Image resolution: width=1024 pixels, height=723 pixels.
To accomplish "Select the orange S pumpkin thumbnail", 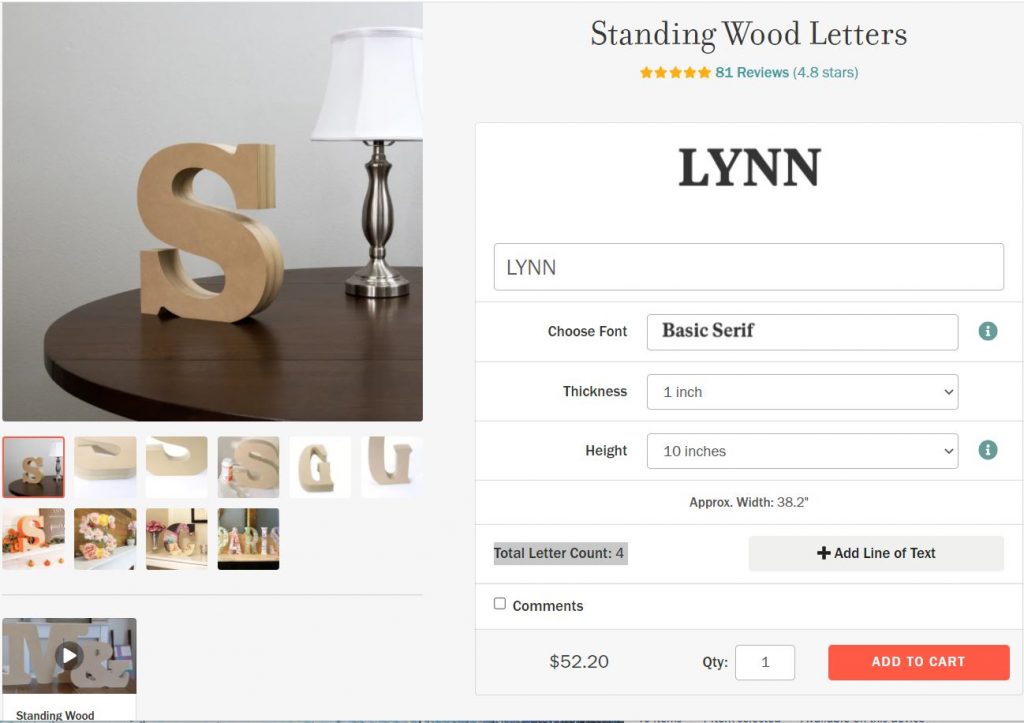I will pyautogui.click(x=33, y=539).
